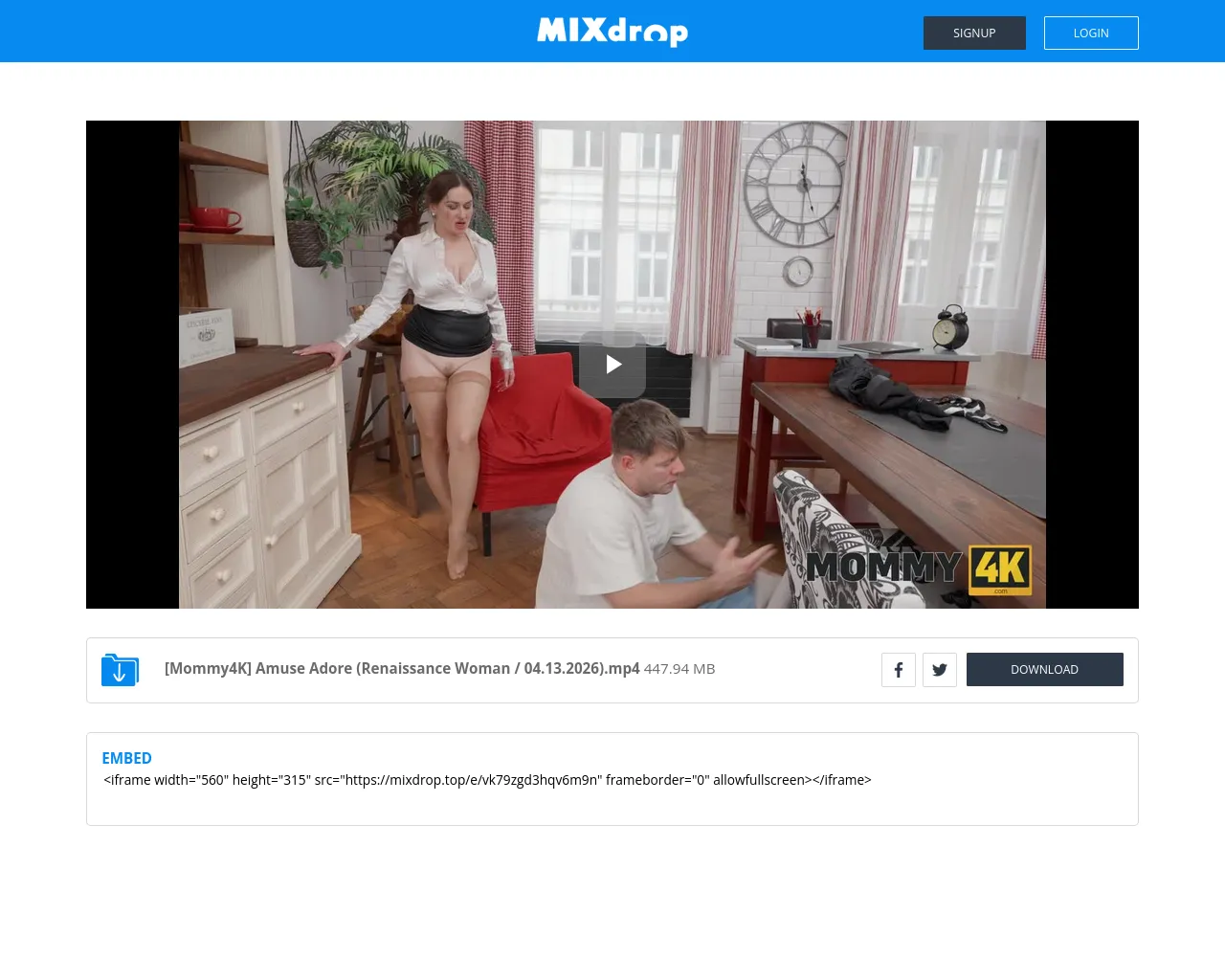Open the MIXdrop home logo
Viewport: 1225px width, 980px height.
click(612, 32)
